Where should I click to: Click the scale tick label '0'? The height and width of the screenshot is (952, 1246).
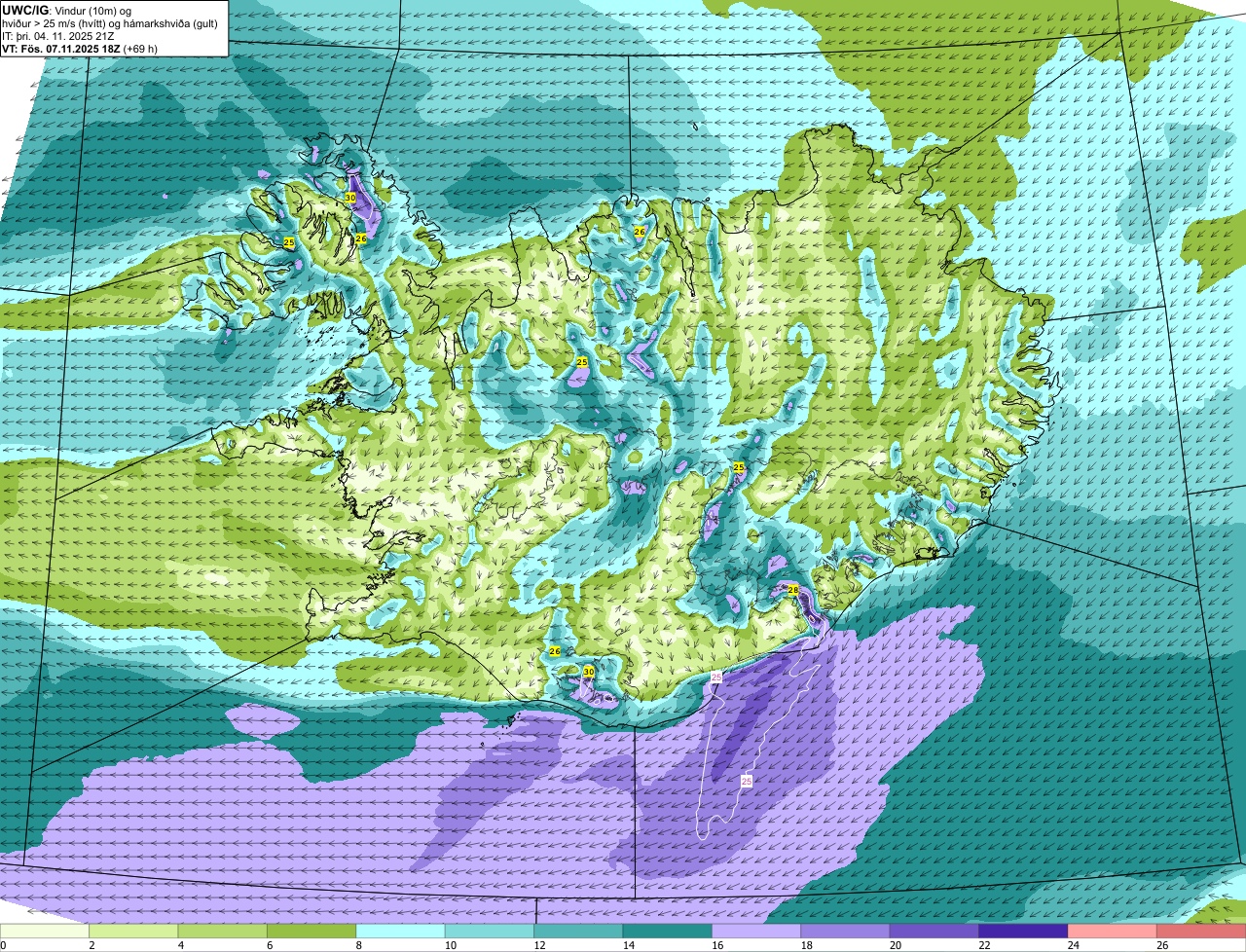pyautogui.click(x=3, y=945)
